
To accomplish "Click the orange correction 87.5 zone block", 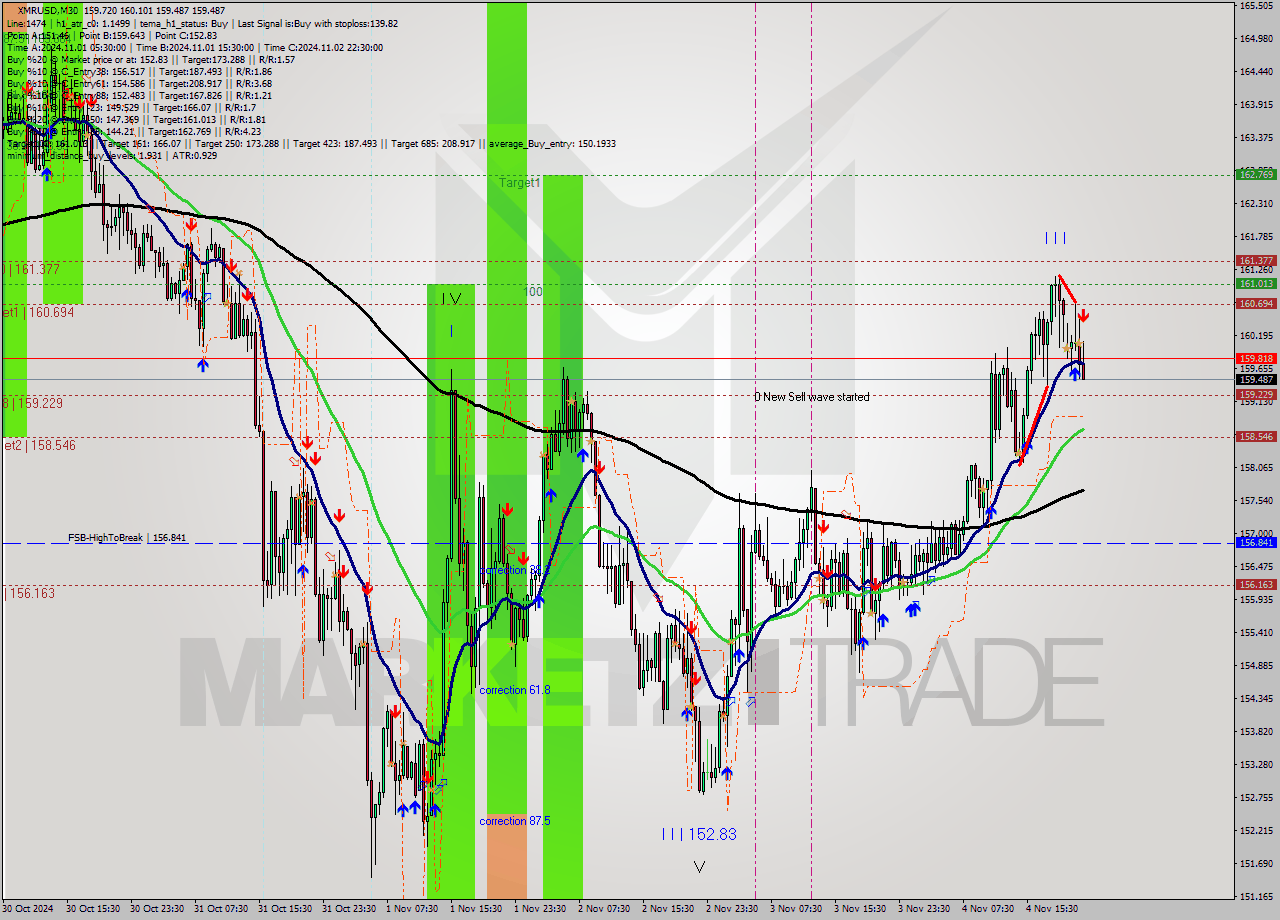I will coord(506,855).
